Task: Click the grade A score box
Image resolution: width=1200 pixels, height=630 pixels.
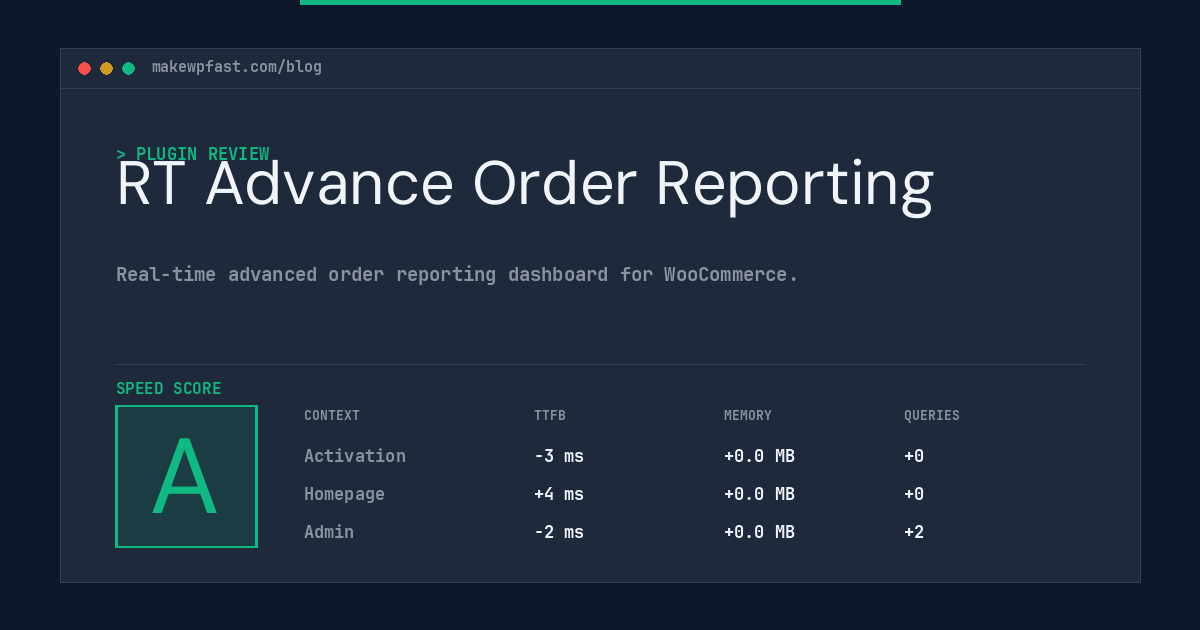Action: 186,476
